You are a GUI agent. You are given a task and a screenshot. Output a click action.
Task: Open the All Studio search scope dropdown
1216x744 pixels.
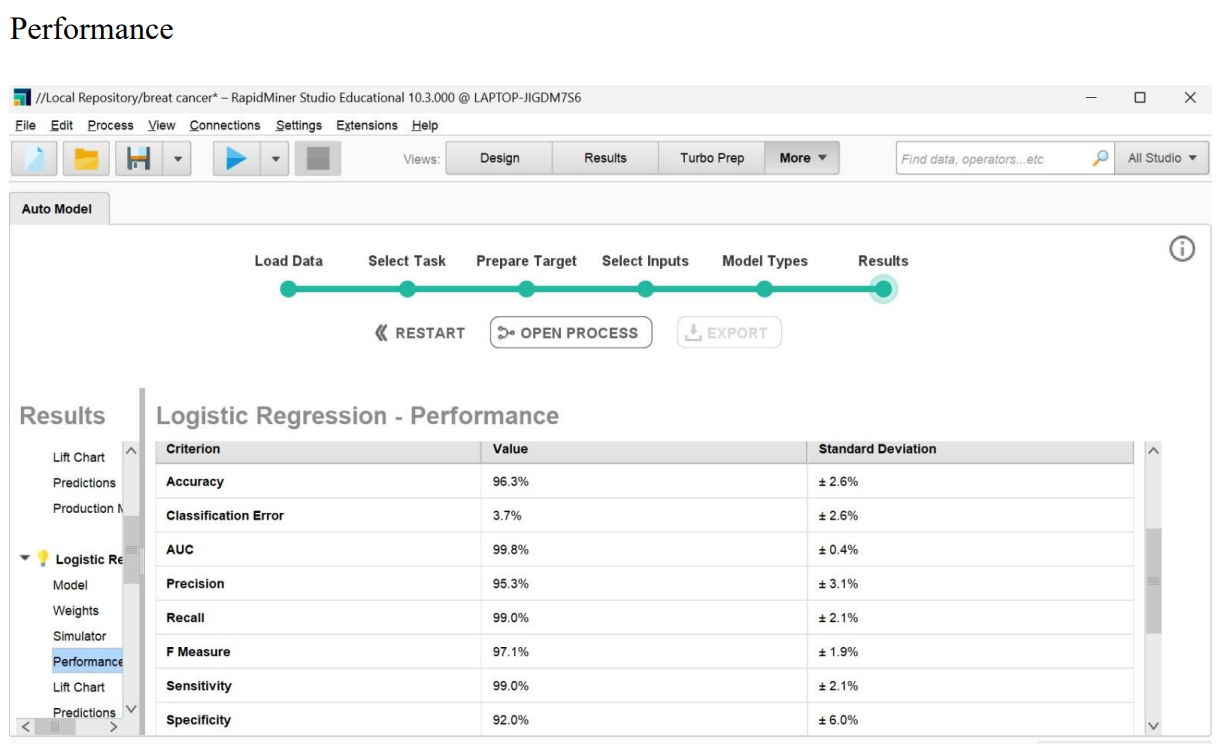(1161, 158)
